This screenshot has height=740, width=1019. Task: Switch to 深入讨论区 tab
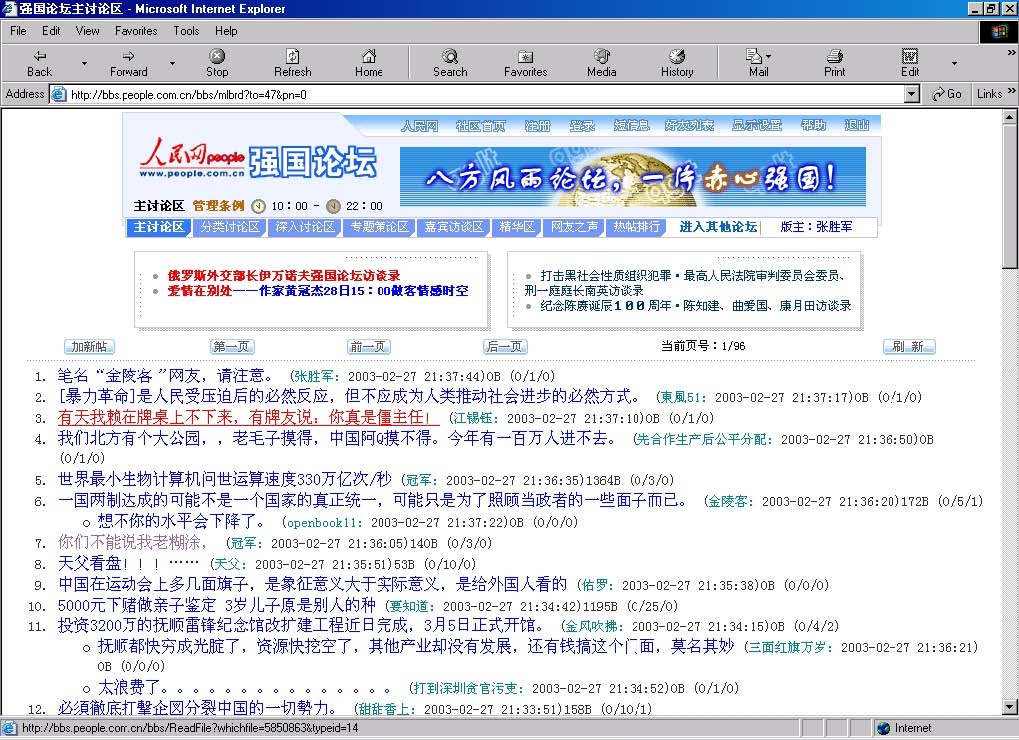click(x=305, y=227)
